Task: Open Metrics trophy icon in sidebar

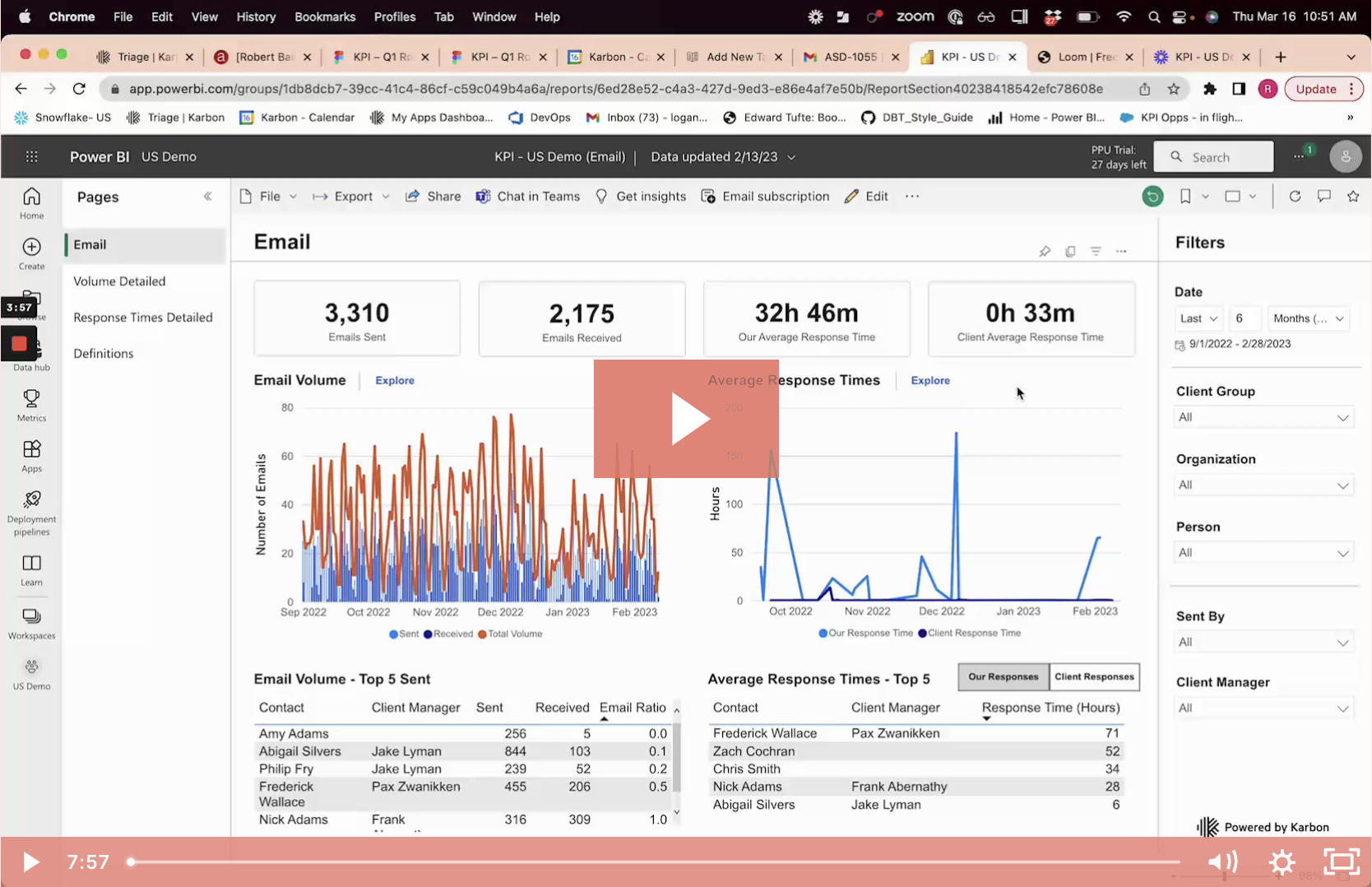Action: point(31,405)
